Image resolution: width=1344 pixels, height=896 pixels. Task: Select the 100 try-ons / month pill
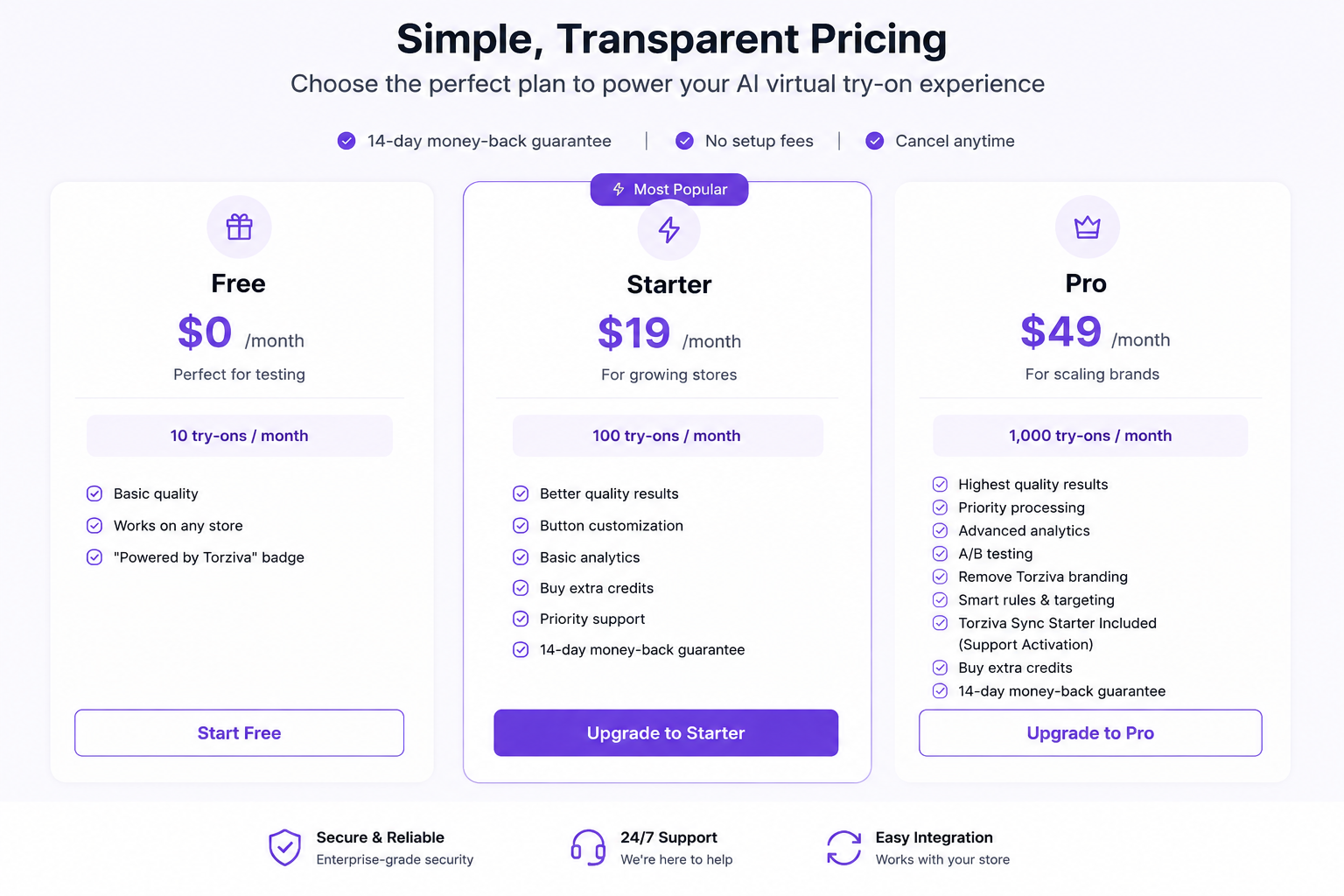(x=668, y=436)
